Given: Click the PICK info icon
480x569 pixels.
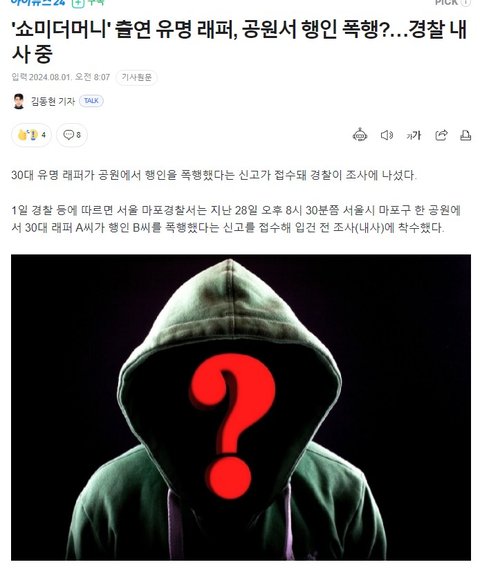Looking at the screenshot, I should [466, 3].
